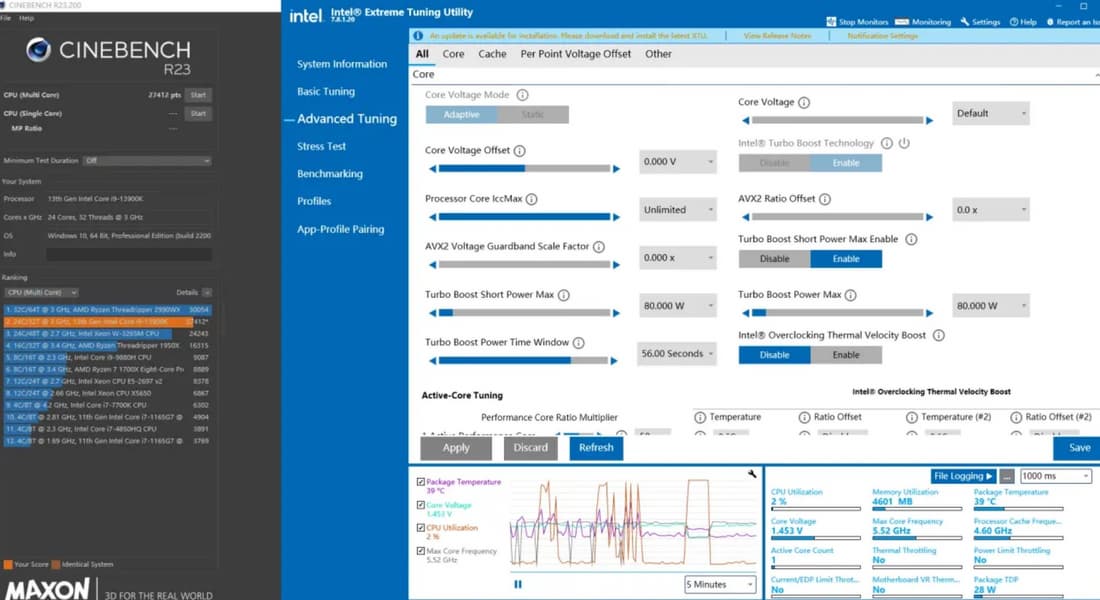Click the Turbo Boost Power Max info icon
This screenshot has height=600, width=1100.
[850, 295]
